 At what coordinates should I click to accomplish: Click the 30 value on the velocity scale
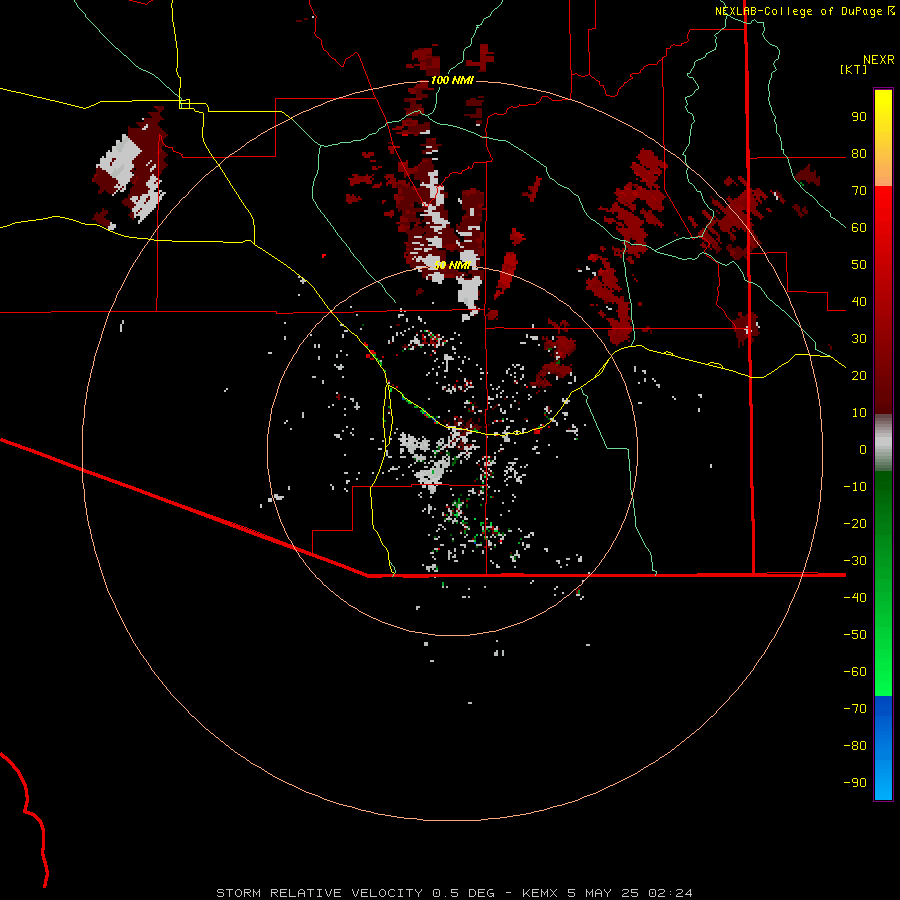(859, 339)
